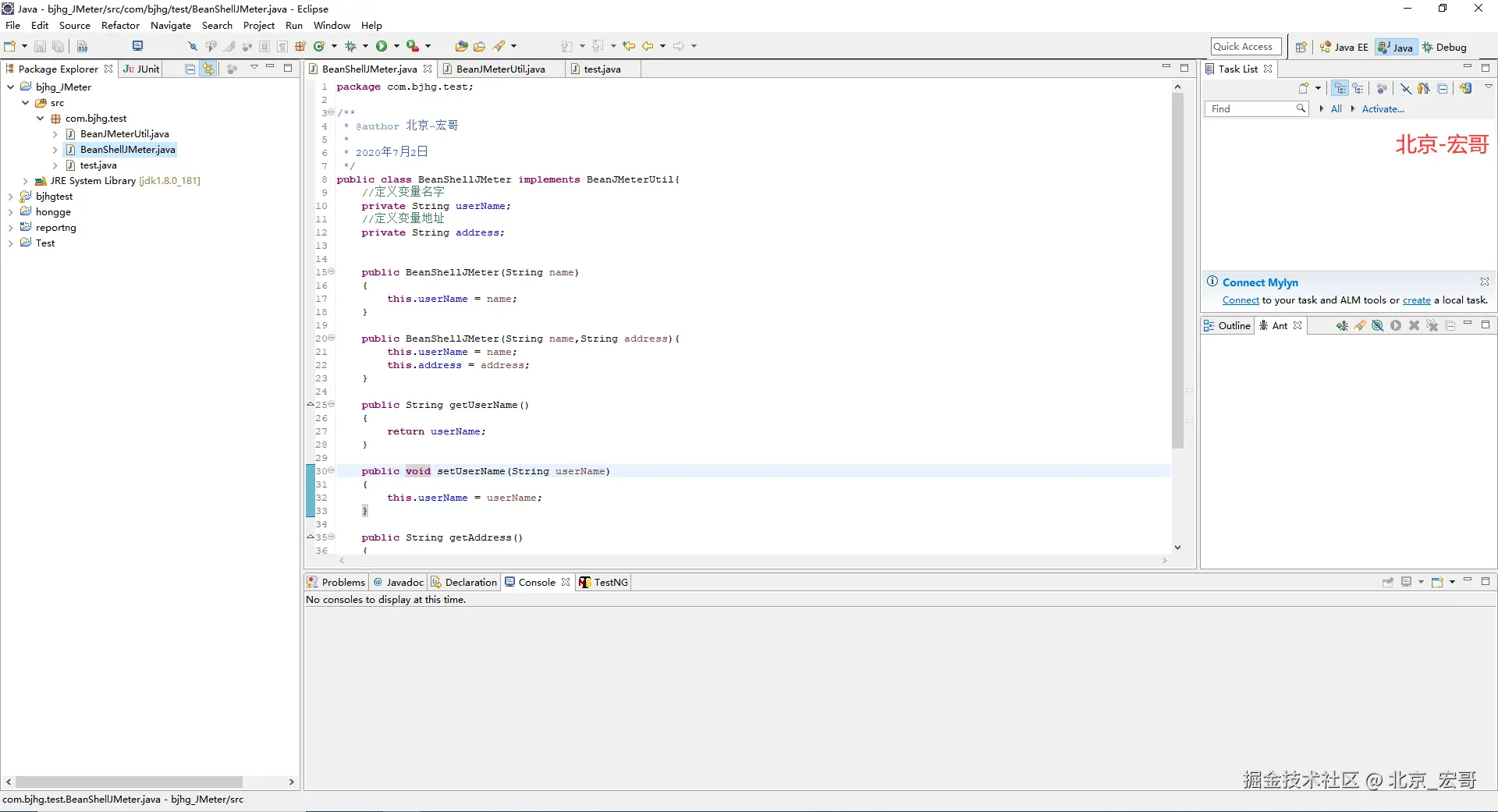Image resolution: width=1498 pixels, height=812 pixels.
Task: Toggle Block Selection Mode icon in toolbar
Action: point(264,47)
